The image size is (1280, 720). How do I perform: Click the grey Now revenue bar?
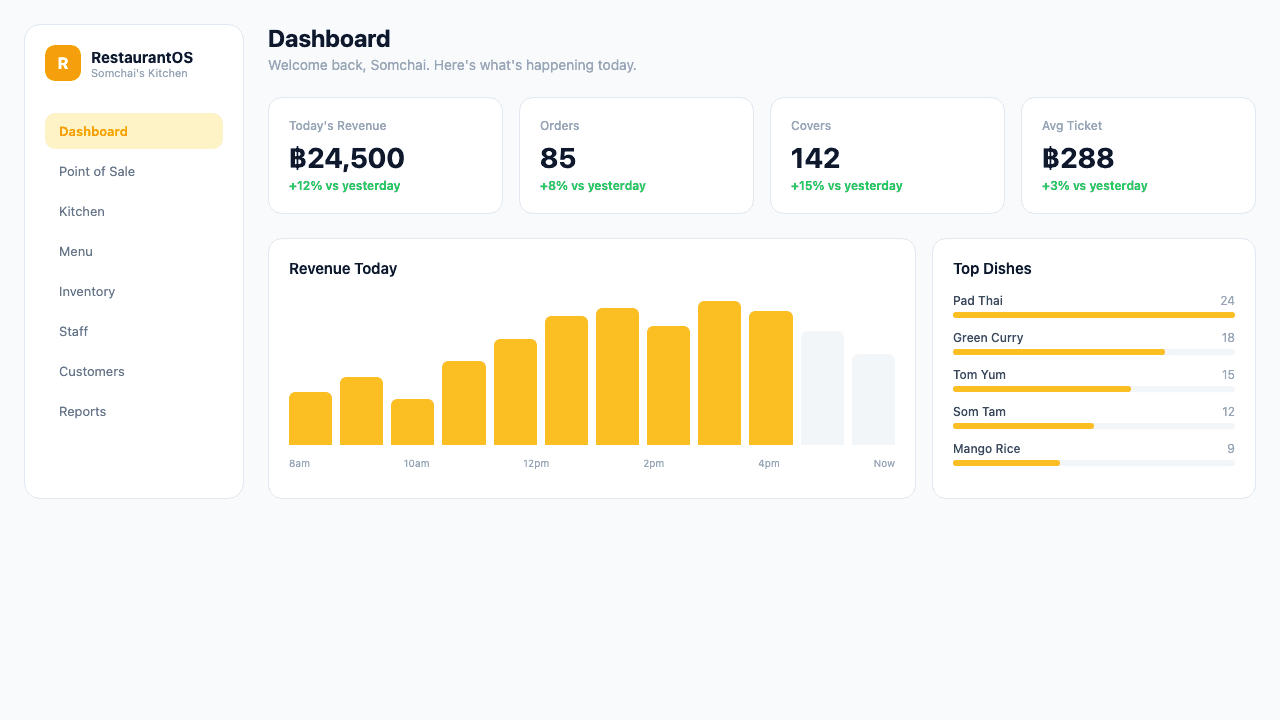click(x=874, y=400)
